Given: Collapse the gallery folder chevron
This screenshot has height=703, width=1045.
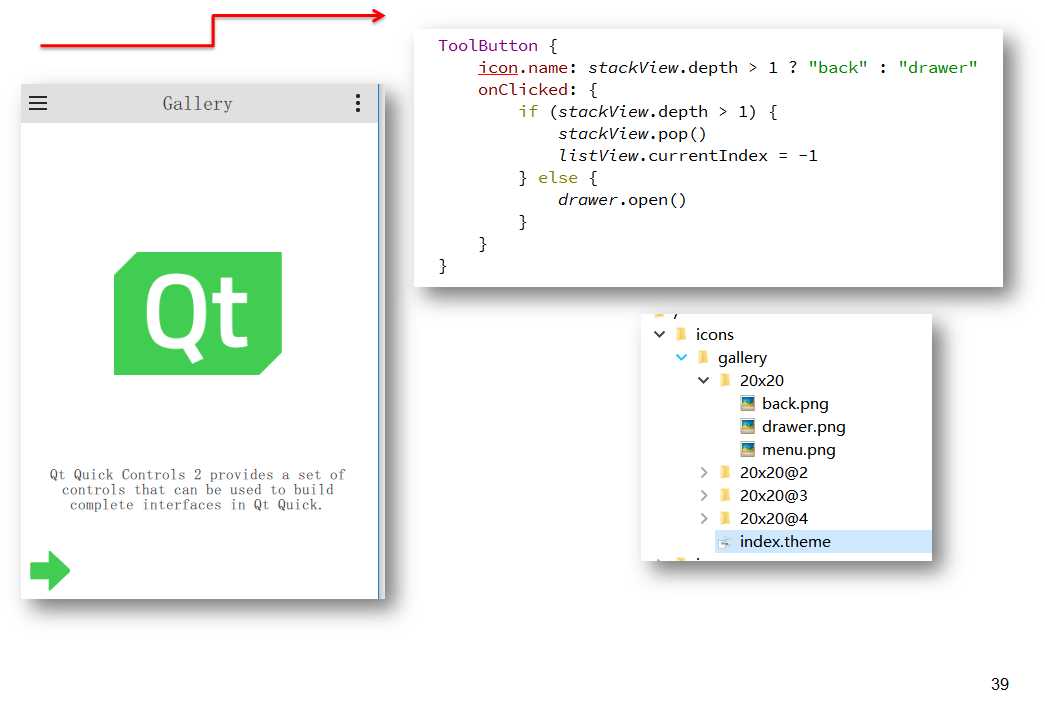Looking at the screenshot, I should tap(681, 357).
